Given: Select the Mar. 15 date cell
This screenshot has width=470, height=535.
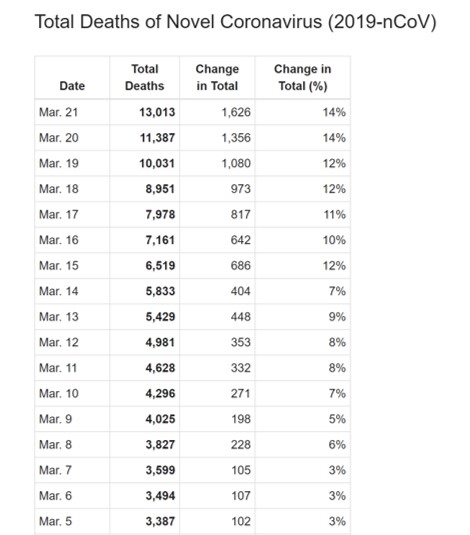Looking at the screenshot, I should click(59, 266).
